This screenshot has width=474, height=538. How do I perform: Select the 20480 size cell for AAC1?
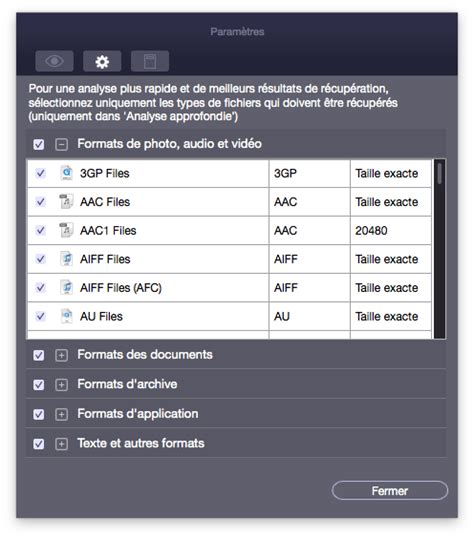(391, 231)
